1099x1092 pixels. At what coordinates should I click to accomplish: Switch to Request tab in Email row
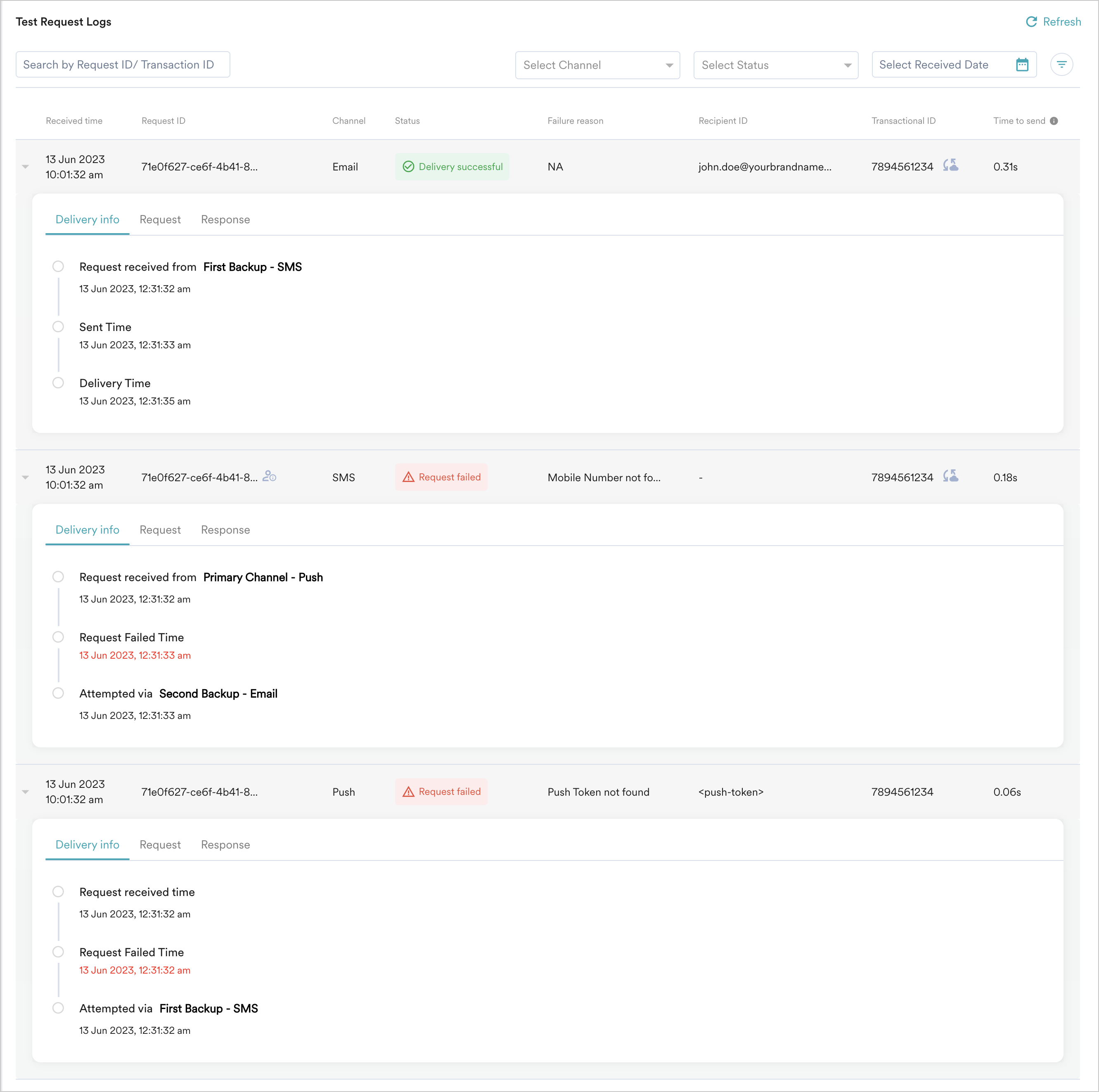160,220
